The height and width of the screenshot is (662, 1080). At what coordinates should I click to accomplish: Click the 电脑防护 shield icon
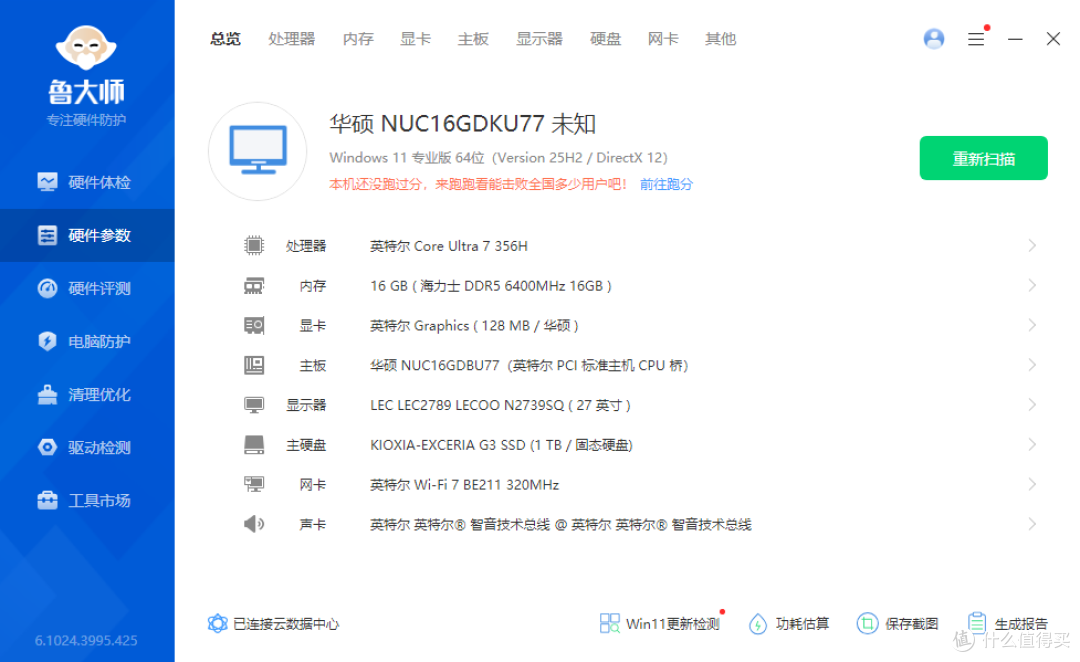click(x=48, y=341)
